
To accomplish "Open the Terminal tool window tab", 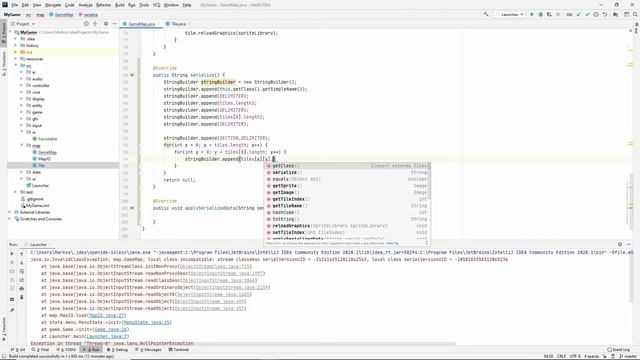I will pyautogui.click(x=178, y=350).
